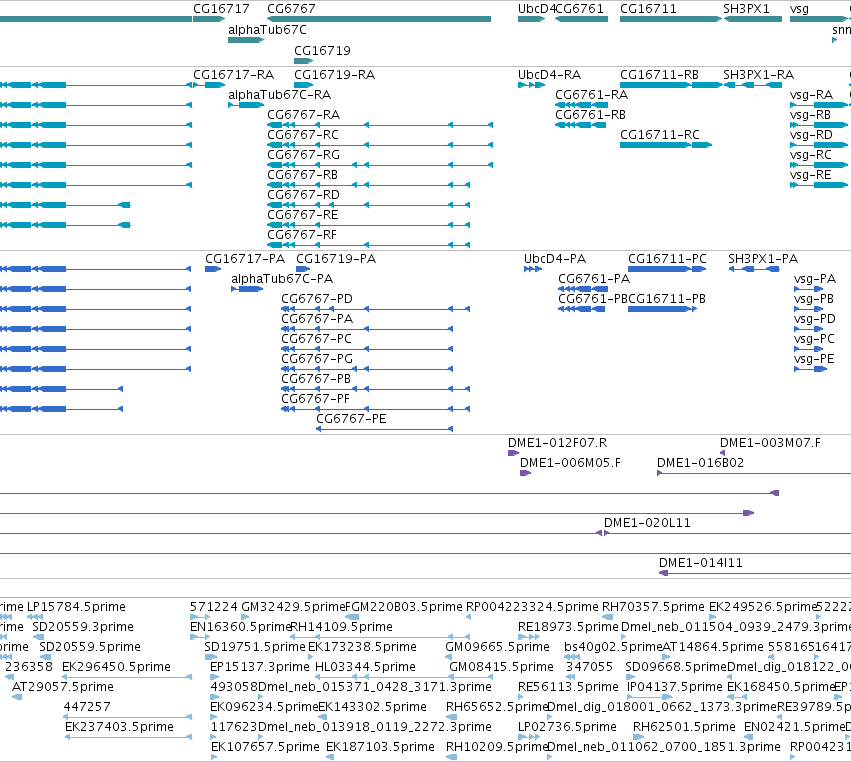Select transcript label CG6767-RA

point(303,115)
